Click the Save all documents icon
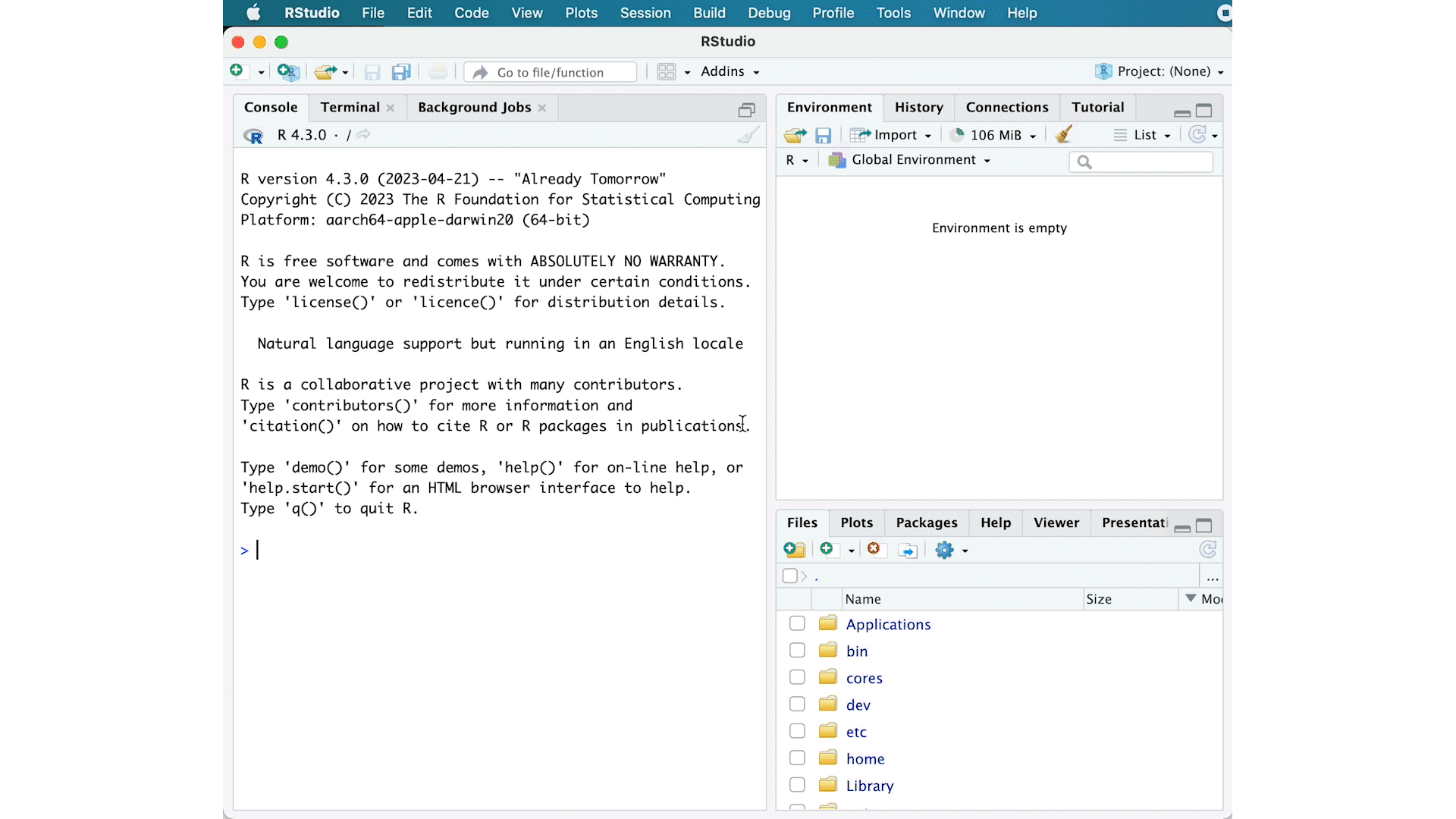 click(401, 72)
